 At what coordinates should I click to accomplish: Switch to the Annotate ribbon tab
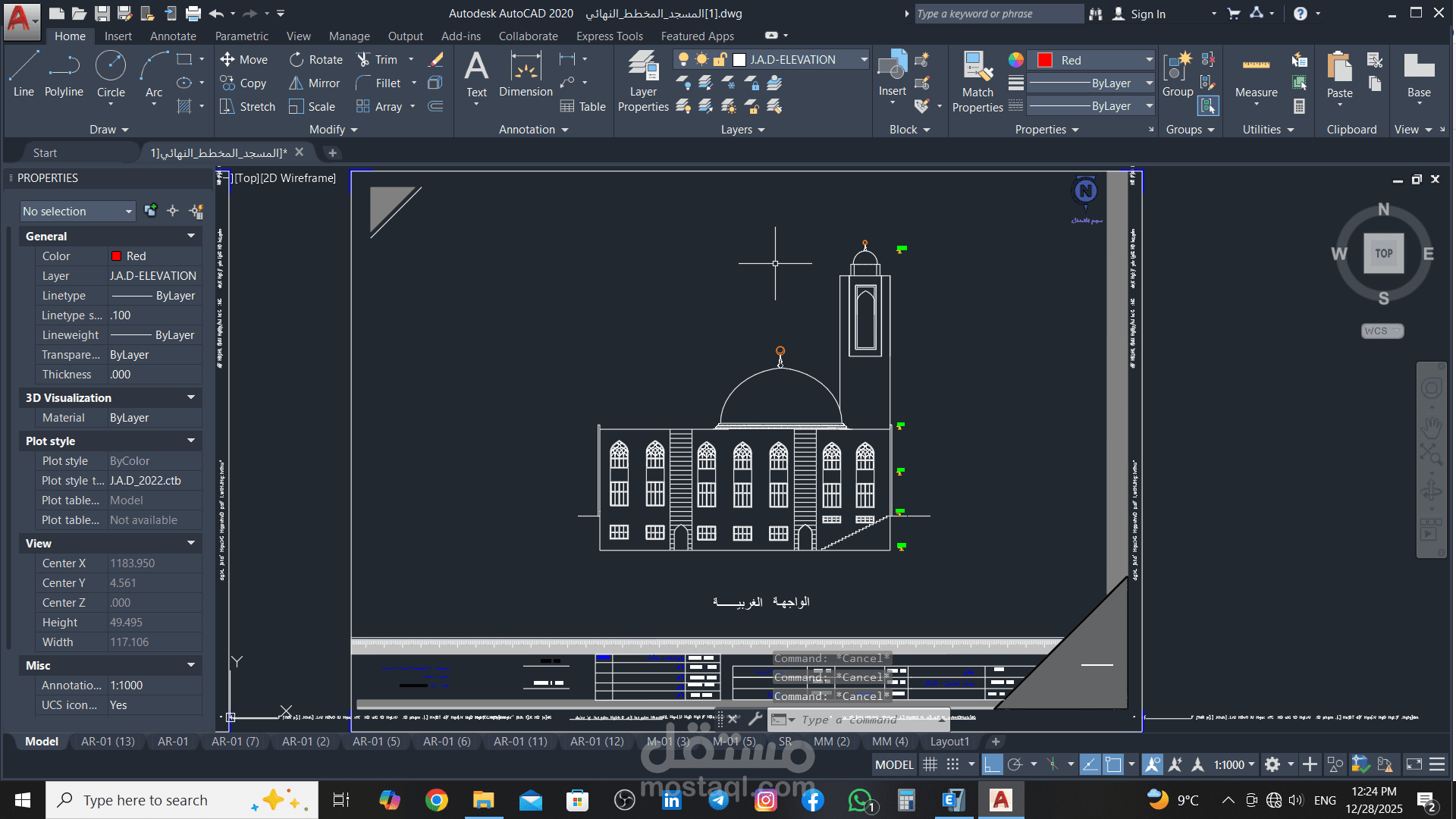tap(173, 36)
